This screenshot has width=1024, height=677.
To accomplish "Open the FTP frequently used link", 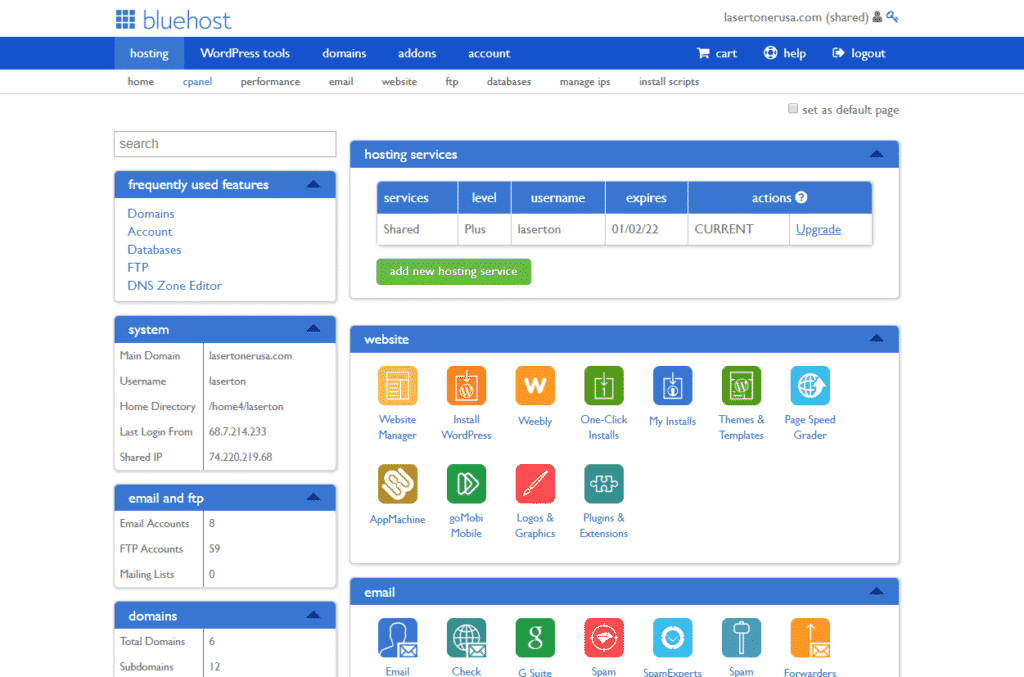I will pyautogui.click(x=138, y=267).
